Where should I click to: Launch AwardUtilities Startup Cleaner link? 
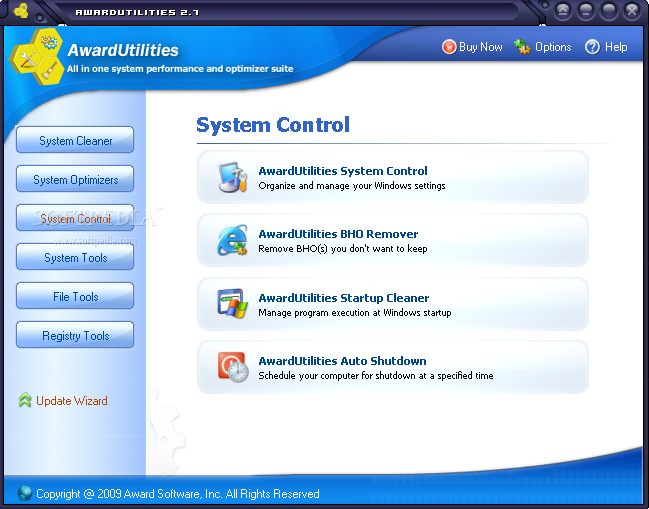pyautogui.click(x=344, y=298)
